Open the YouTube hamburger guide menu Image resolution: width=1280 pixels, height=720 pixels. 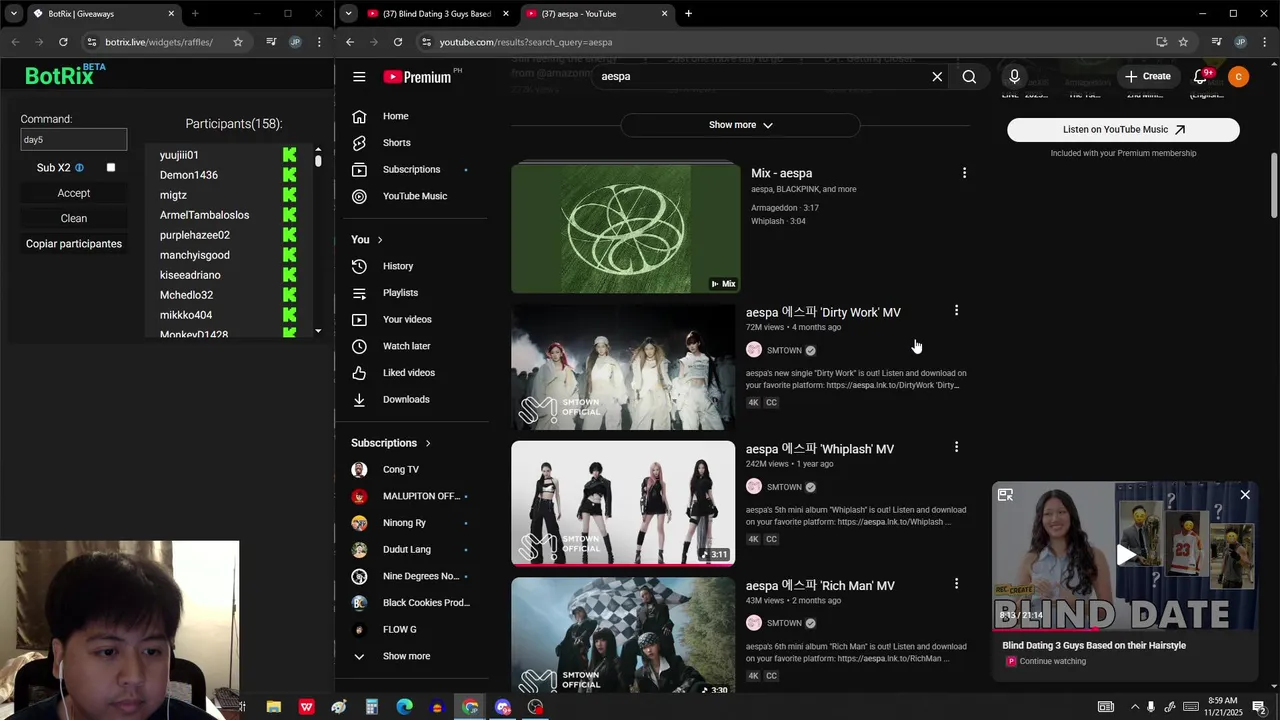[x=359, y=77]
